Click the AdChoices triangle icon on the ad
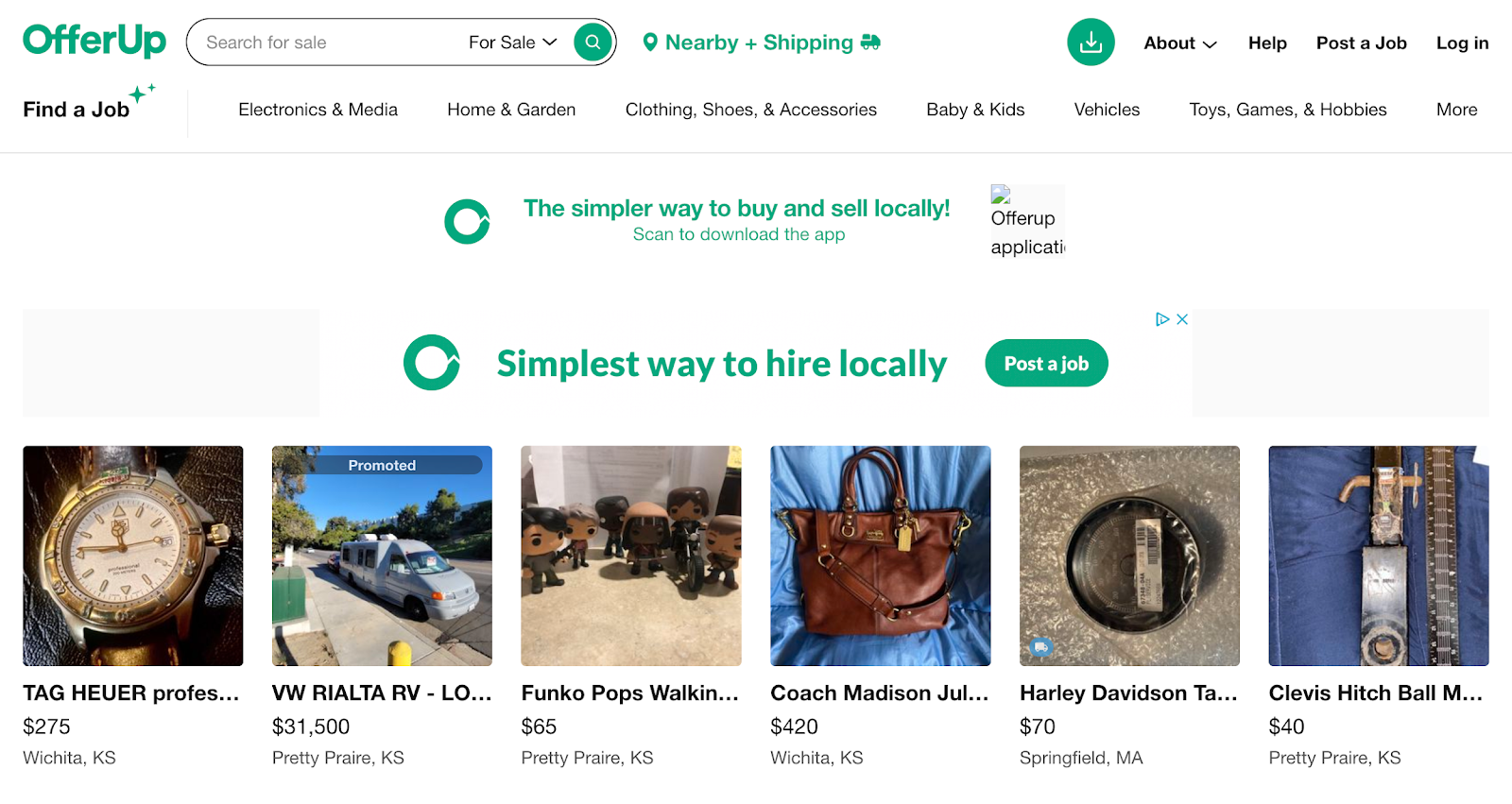1512x804 pixels. click(x=1165, y=319)
